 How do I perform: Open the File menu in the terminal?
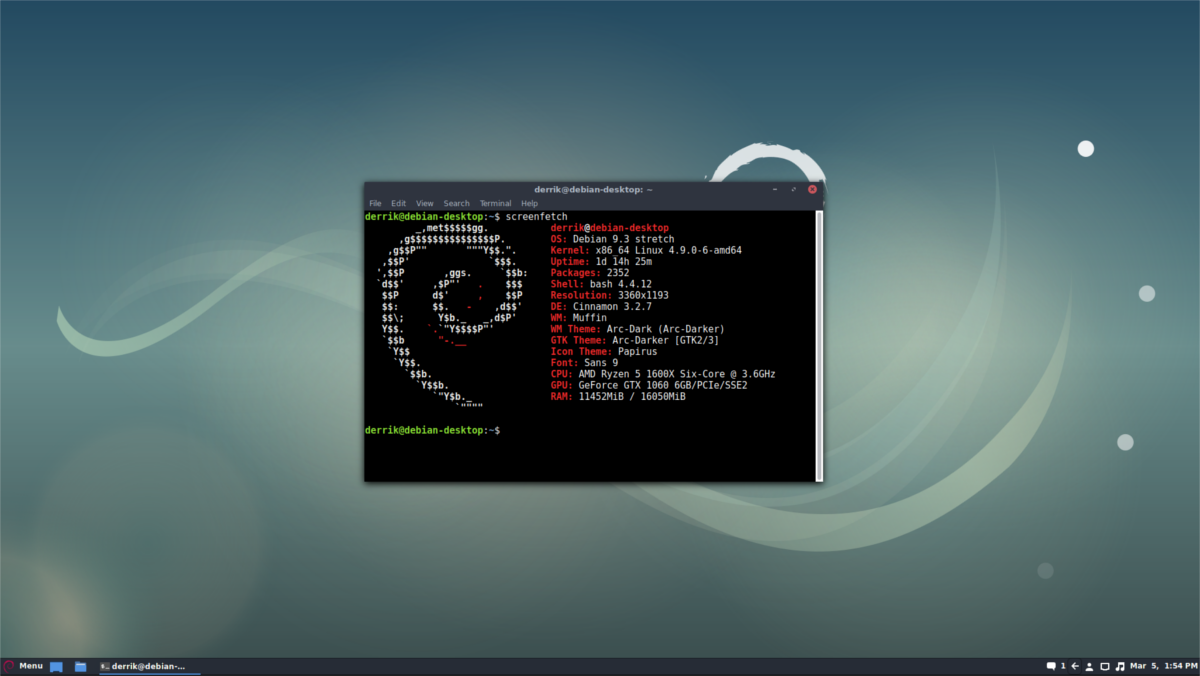[375, 202]
